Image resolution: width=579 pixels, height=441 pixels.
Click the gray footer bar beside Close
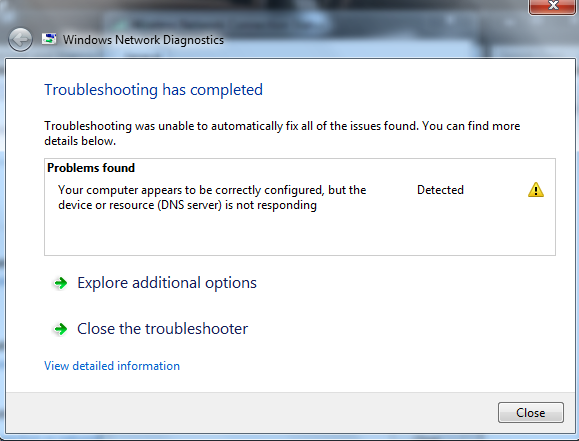click(x=251, y=413)
